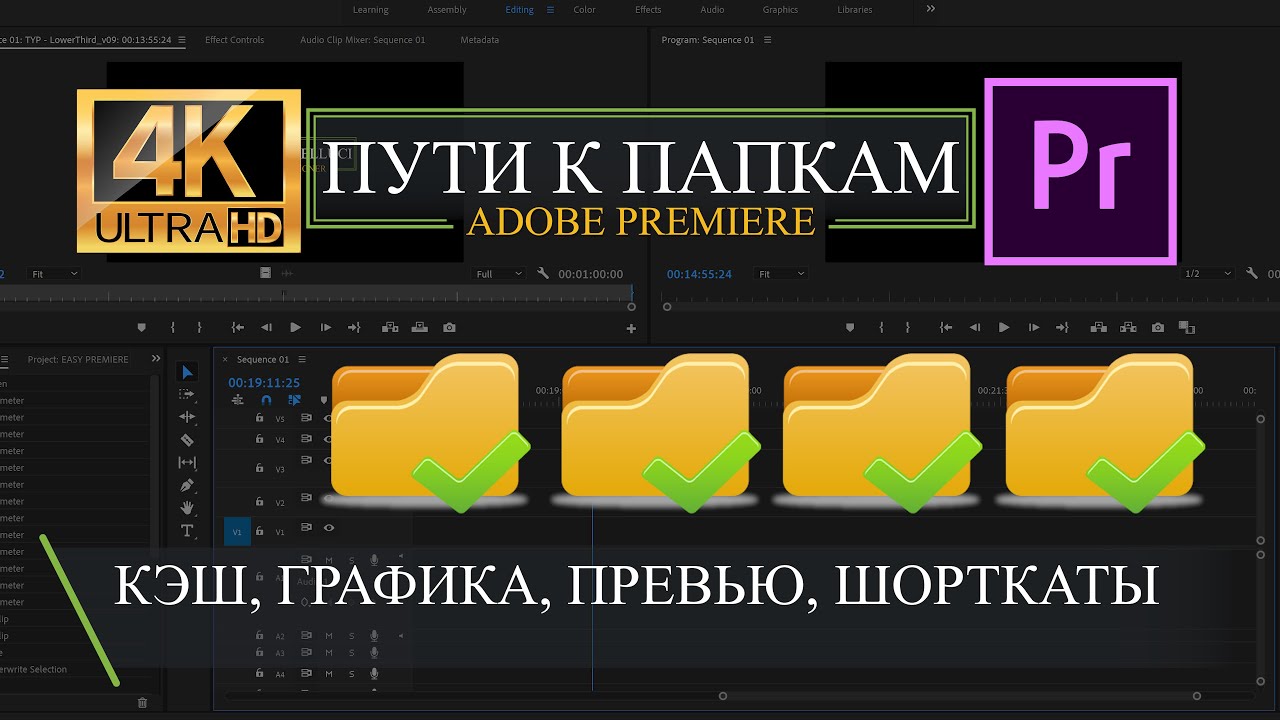Play the Program monitor sequence
The width and height of the screenshot is (1280, 720).
[x=1004, y=327]
